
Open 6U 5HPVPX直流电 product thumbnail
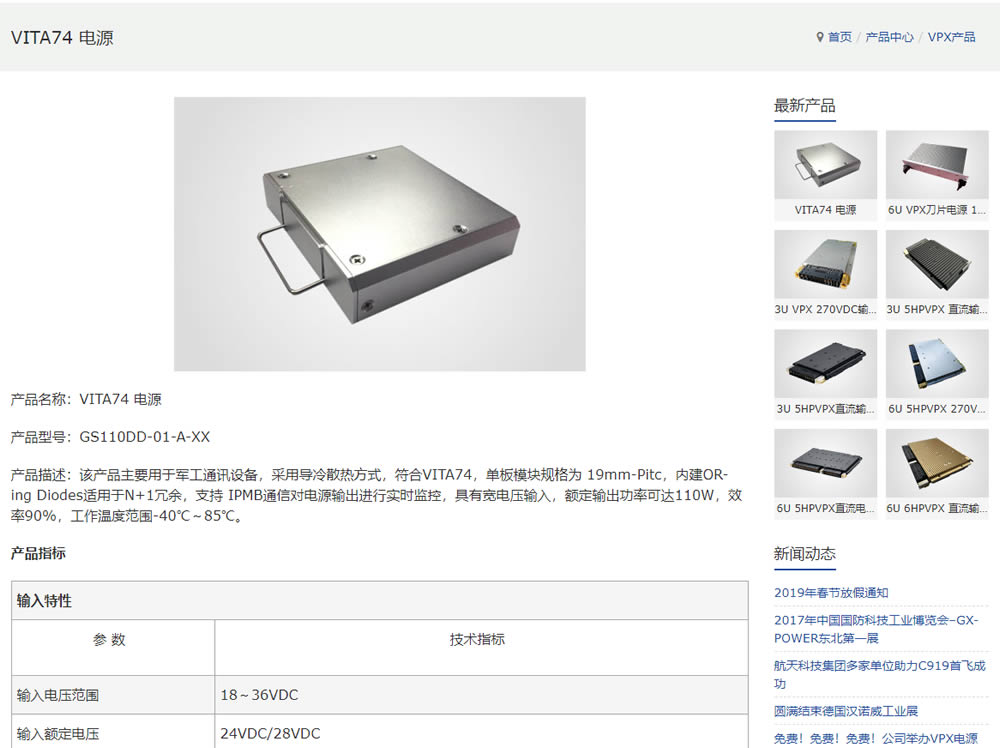click(x=825, y=463)
